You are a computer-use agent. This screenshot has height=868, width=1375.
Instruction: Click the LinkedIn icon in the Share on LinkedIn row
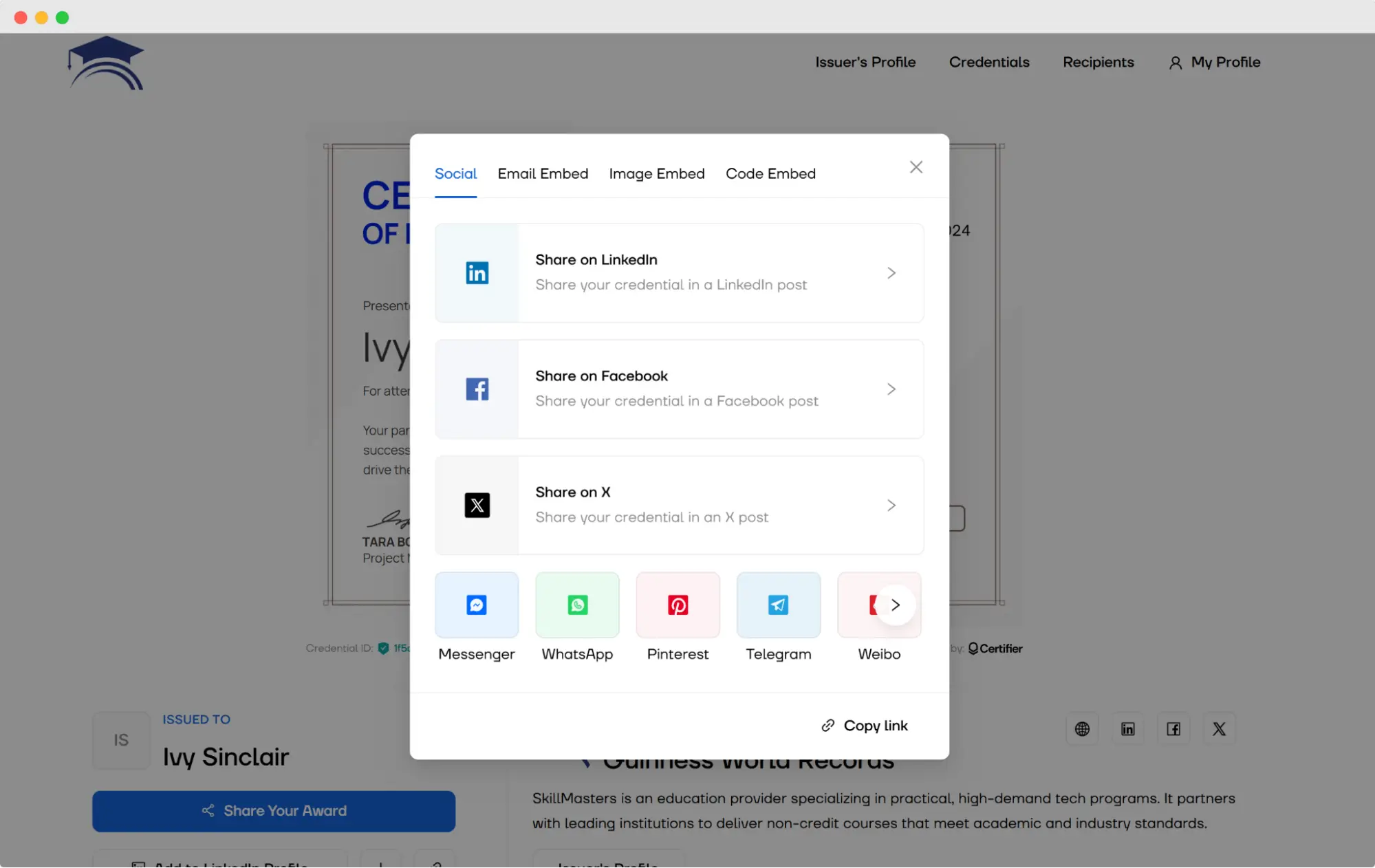pyautogui.click(x=477, y=272)
